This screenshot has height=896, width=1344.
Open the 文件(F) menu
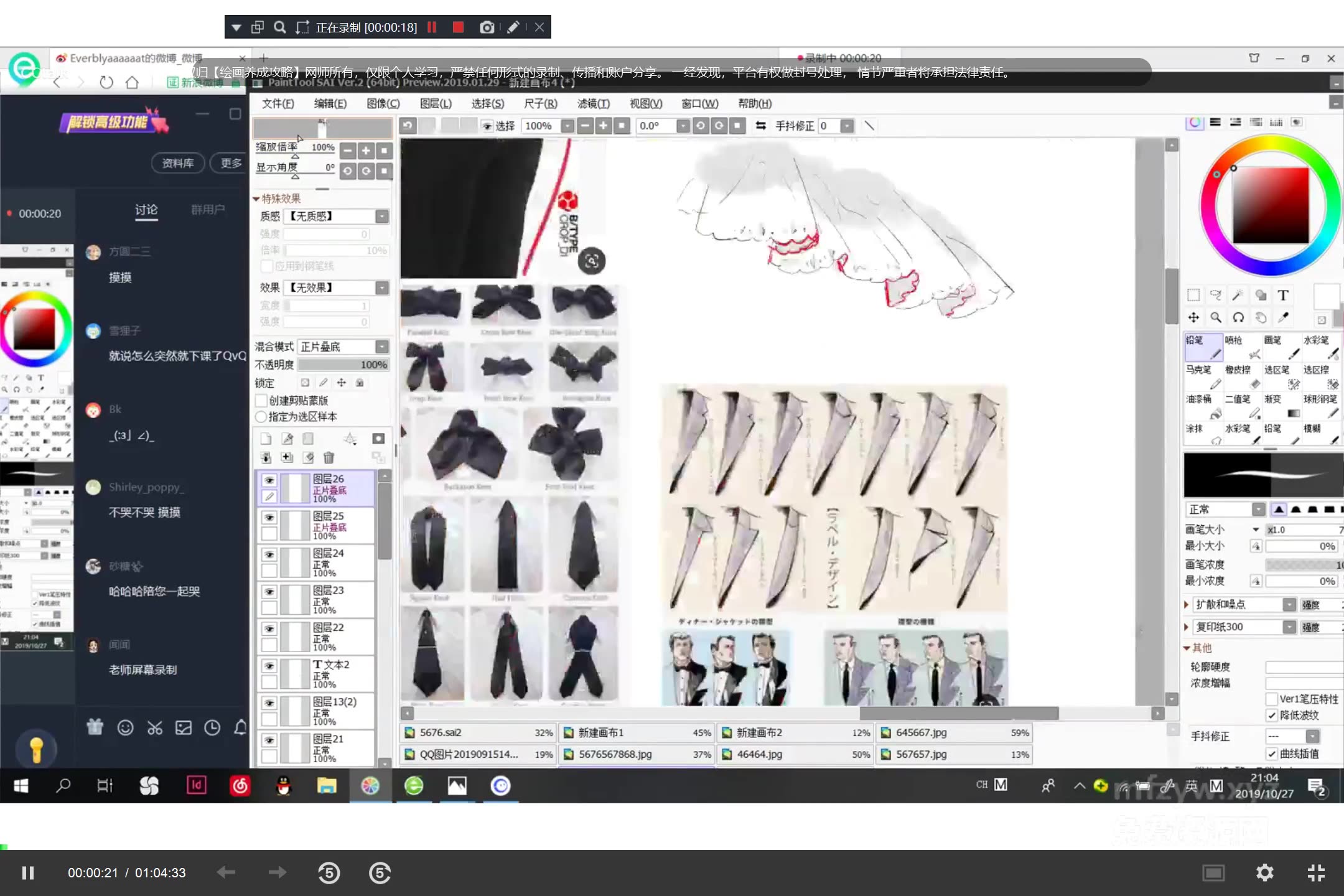(x=278, y=103)
